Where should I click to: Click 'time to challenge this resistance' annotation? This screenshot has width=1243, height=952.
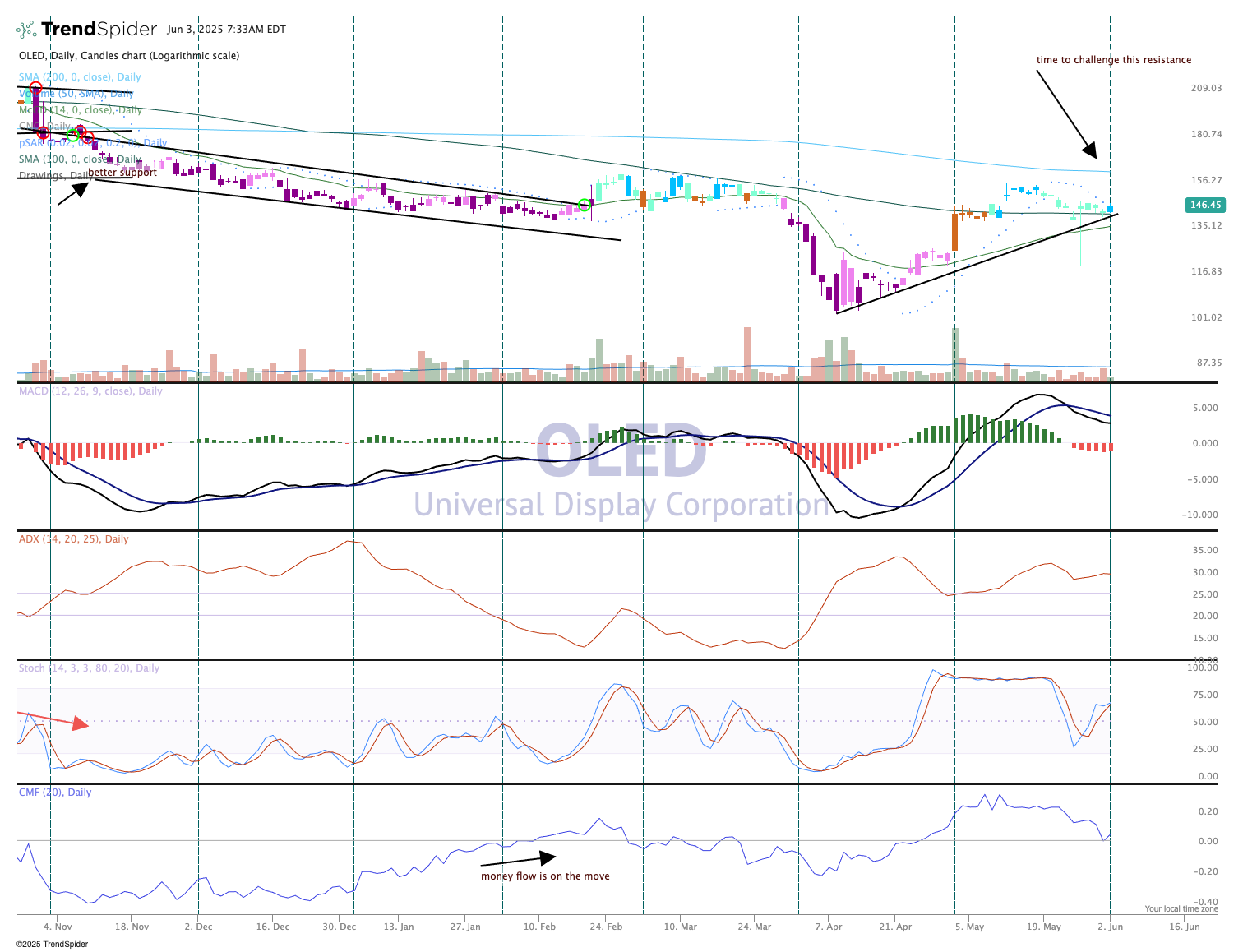coord(1113,60)
